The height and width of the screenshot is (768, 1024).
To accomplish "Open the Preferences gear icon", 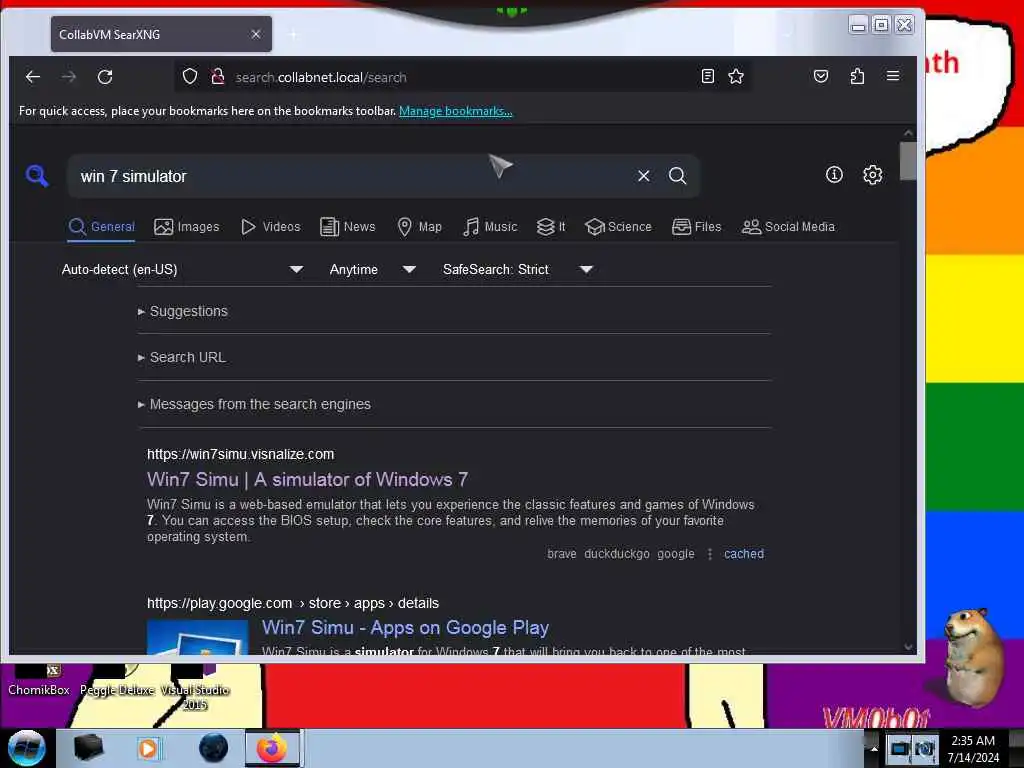I will pos(872,174).
